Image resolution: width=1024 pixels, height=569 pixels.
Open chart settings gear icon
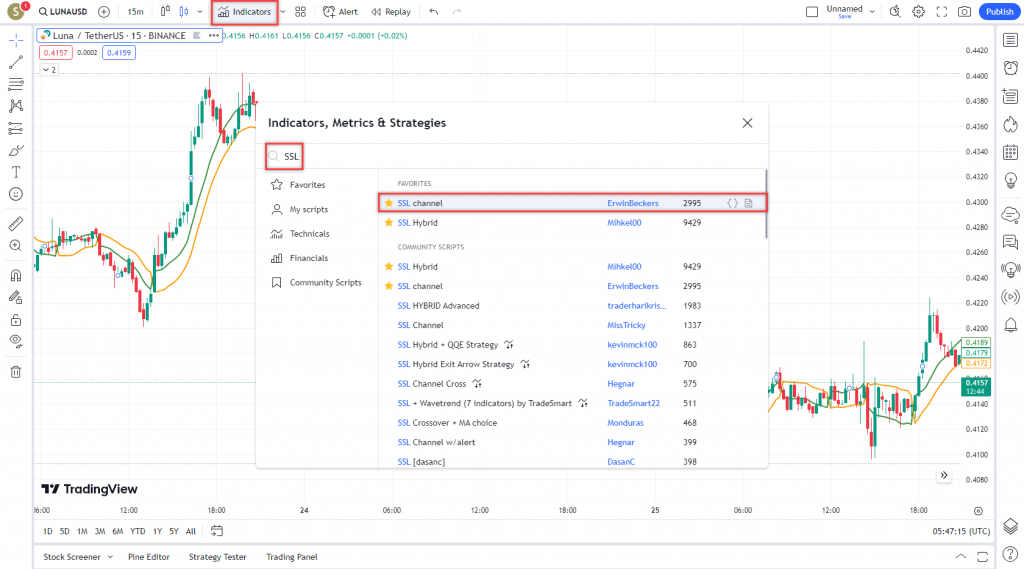click(918, 12)
